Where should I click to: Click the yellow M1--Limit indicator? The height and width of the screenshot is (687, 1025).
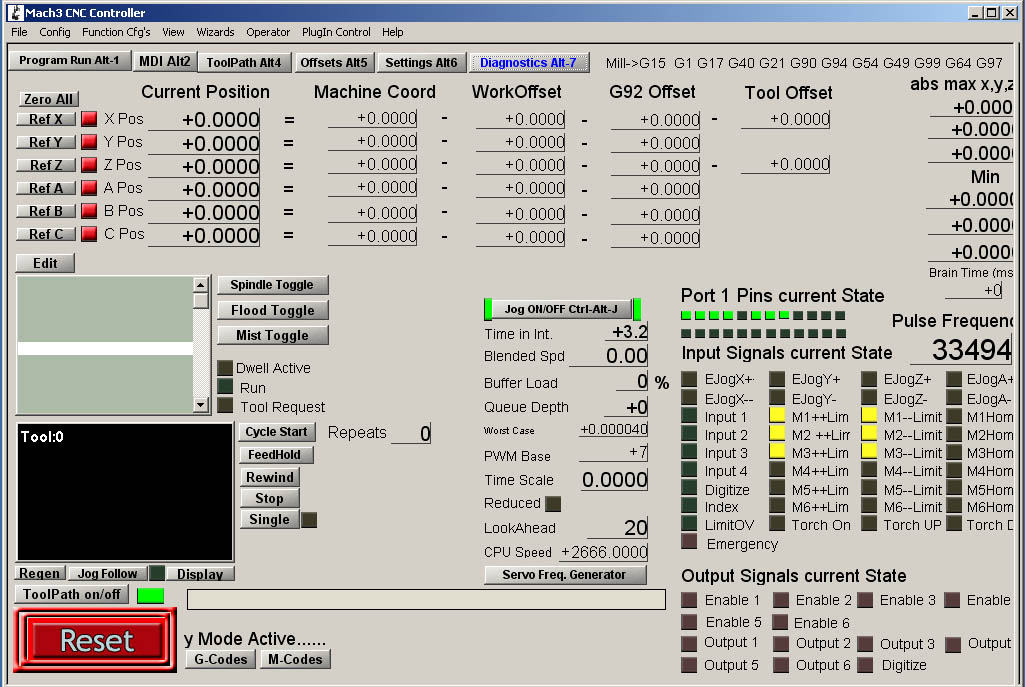click(869, 416)
